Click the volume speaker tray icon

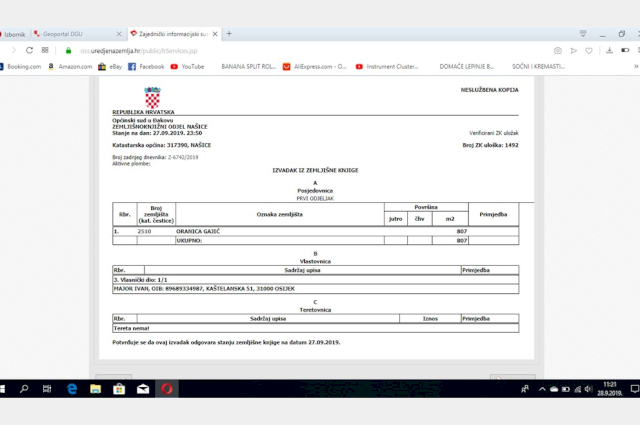click(588, 389)
